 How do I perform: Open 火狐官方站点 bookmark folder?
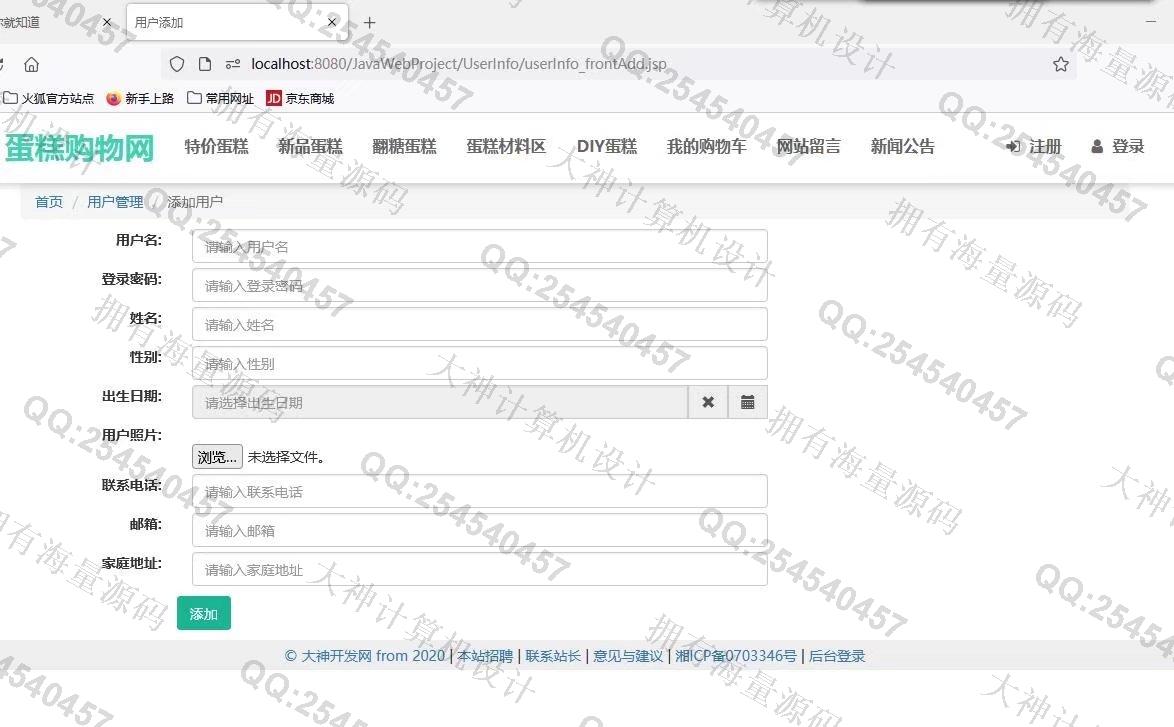49,98
